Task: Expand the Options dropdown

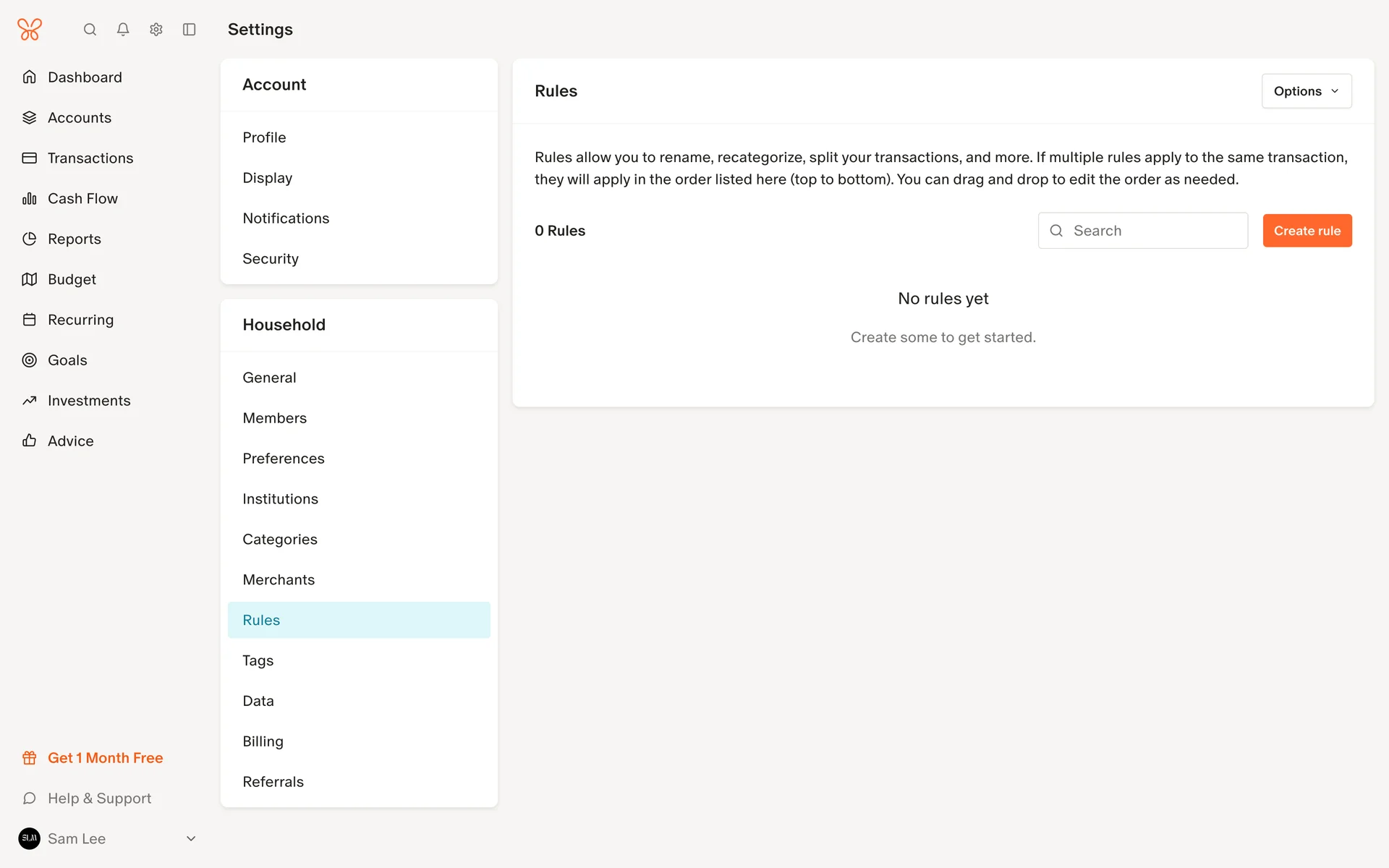Action: tap(1306, 91)
